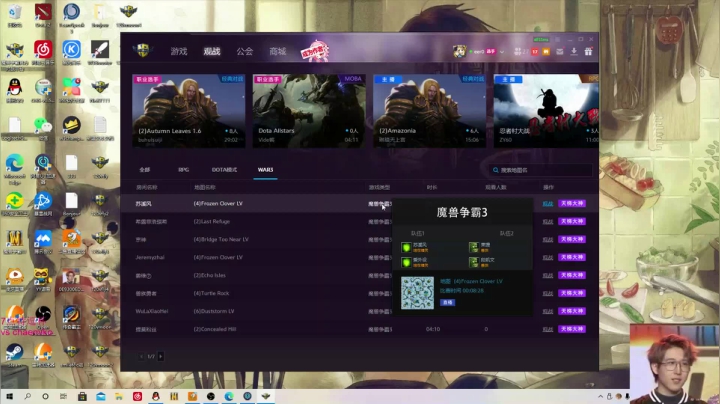
Task: Select the (4)Bridge Too Near LV row
Action: [x=360, y=239]
